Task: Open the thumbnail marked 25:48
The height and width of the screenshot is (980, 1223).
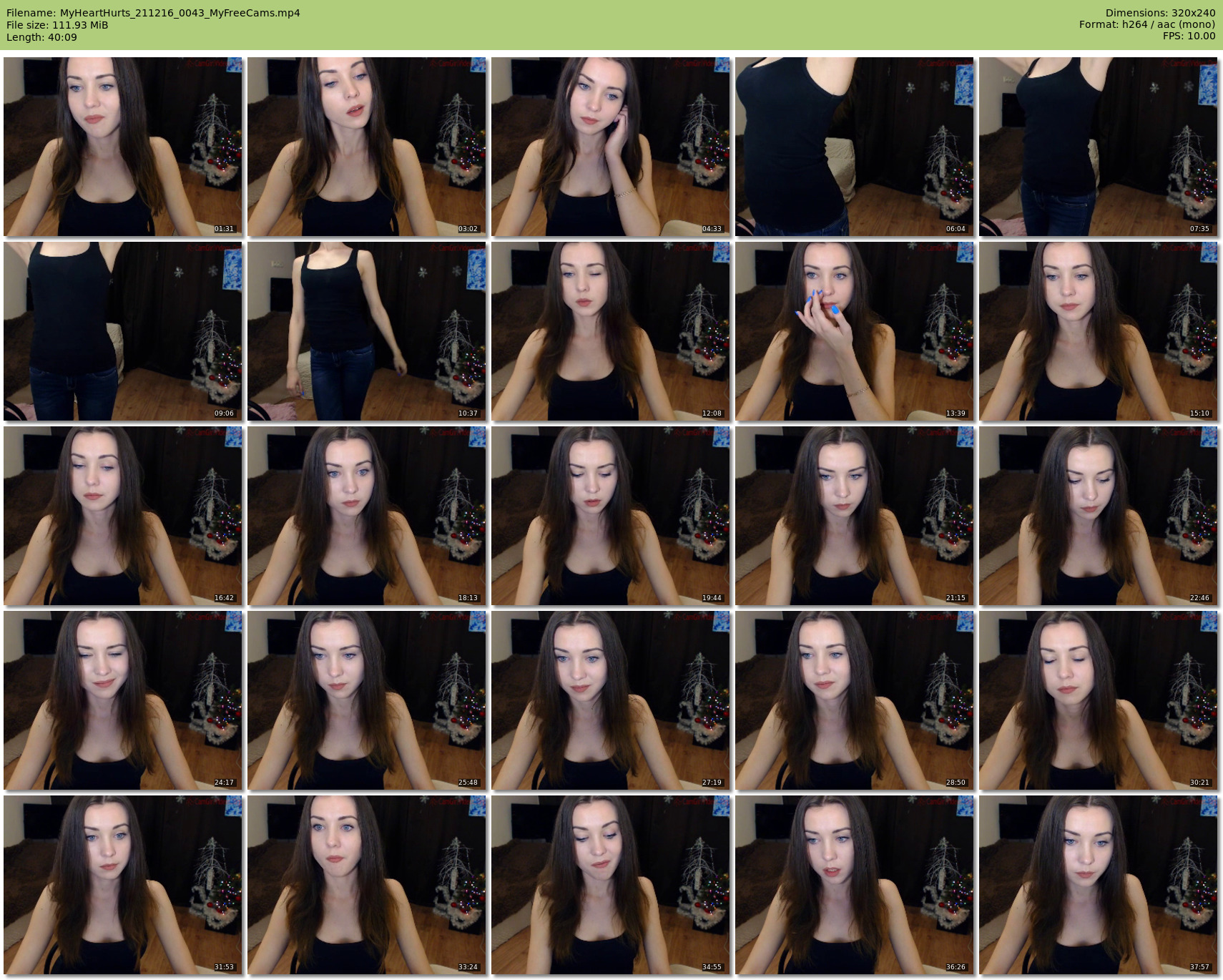Action: [x=367, y=700]
